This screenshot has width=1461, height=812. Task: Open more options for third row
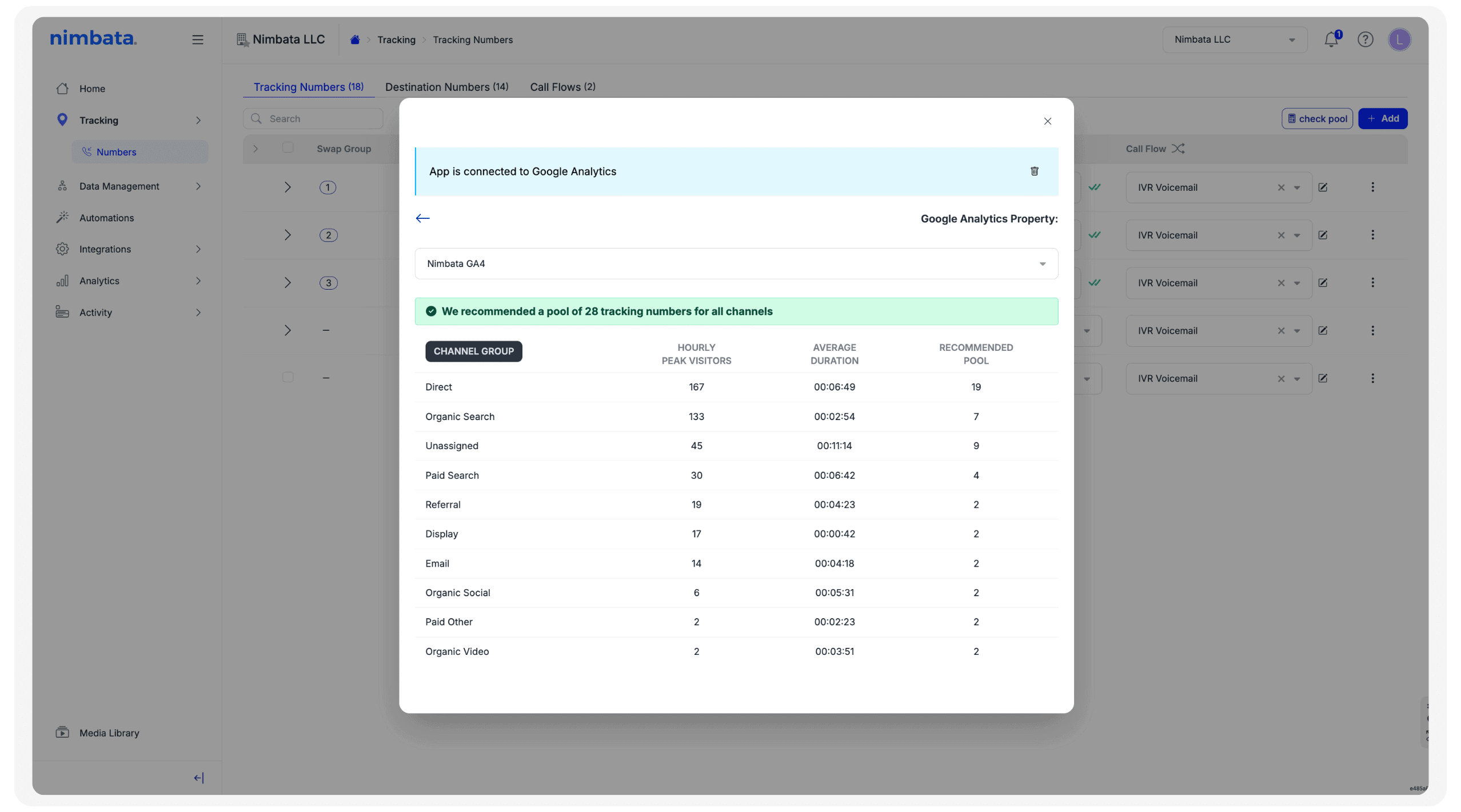[x=1372, y=283]
